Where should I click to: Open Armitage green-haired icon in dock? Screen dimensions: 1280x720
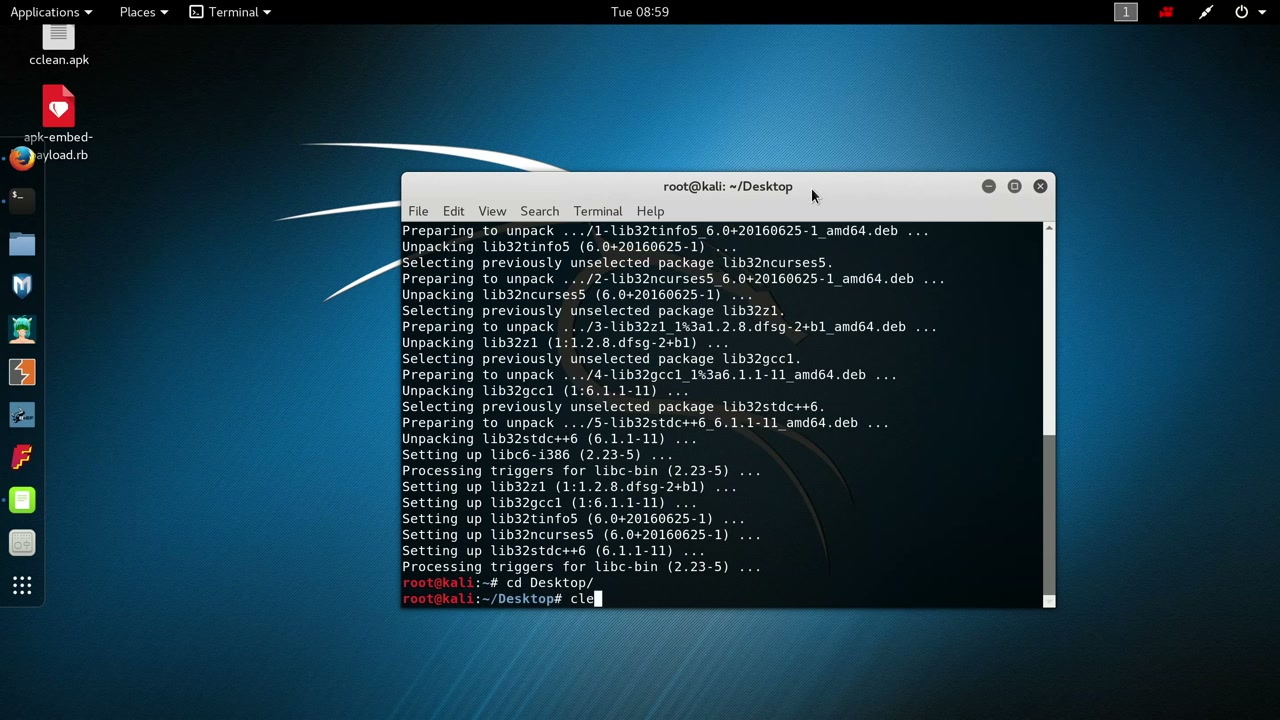click(22, 329)
